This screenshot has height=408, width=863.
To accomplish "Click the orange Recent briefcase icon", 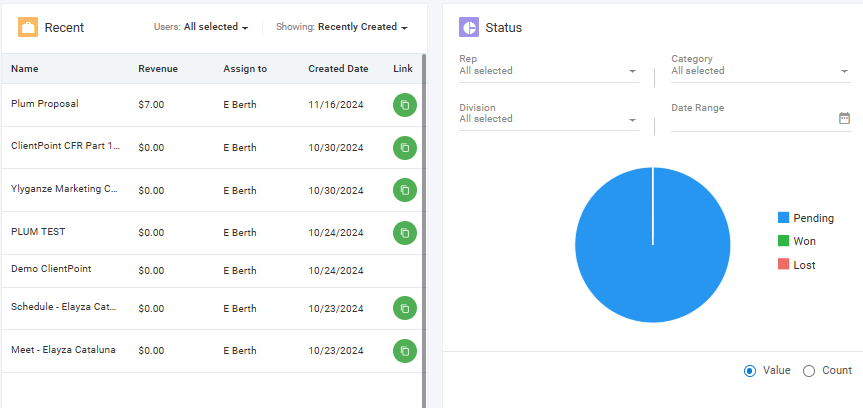I will (x=28, y=27).
